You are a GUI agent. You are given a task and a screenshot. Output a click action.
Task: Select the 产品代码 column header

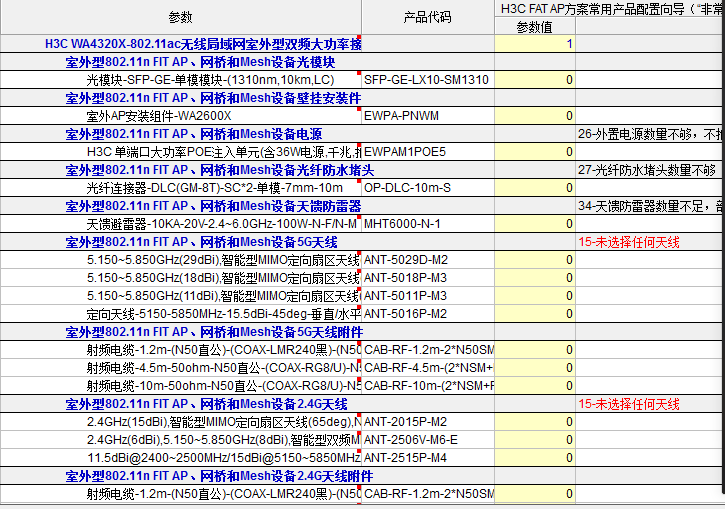[427, 17]
